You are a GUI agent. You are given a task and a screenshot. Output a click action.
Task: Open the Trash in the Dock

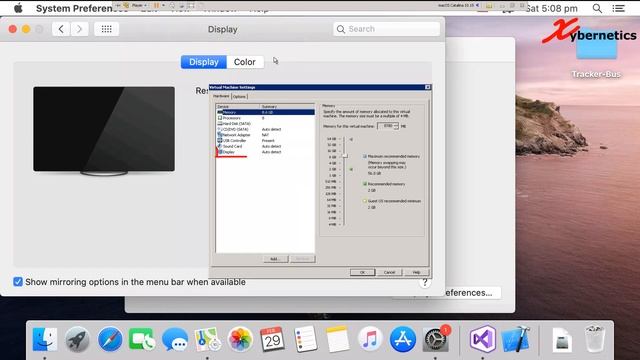(595, 339)
